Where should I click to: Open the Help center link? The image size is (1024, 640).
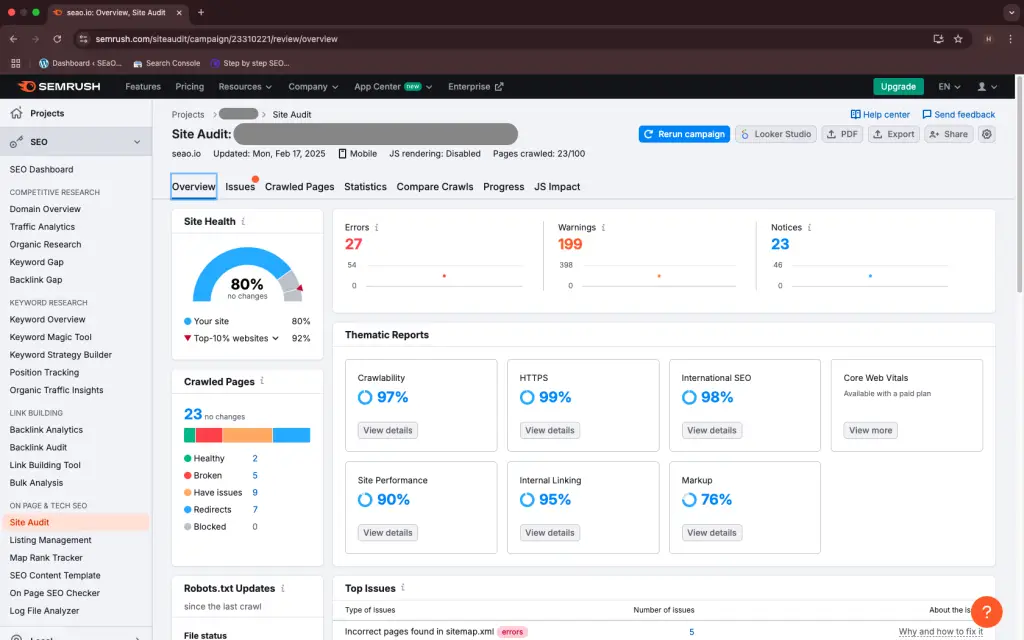(x=880, y=114)
